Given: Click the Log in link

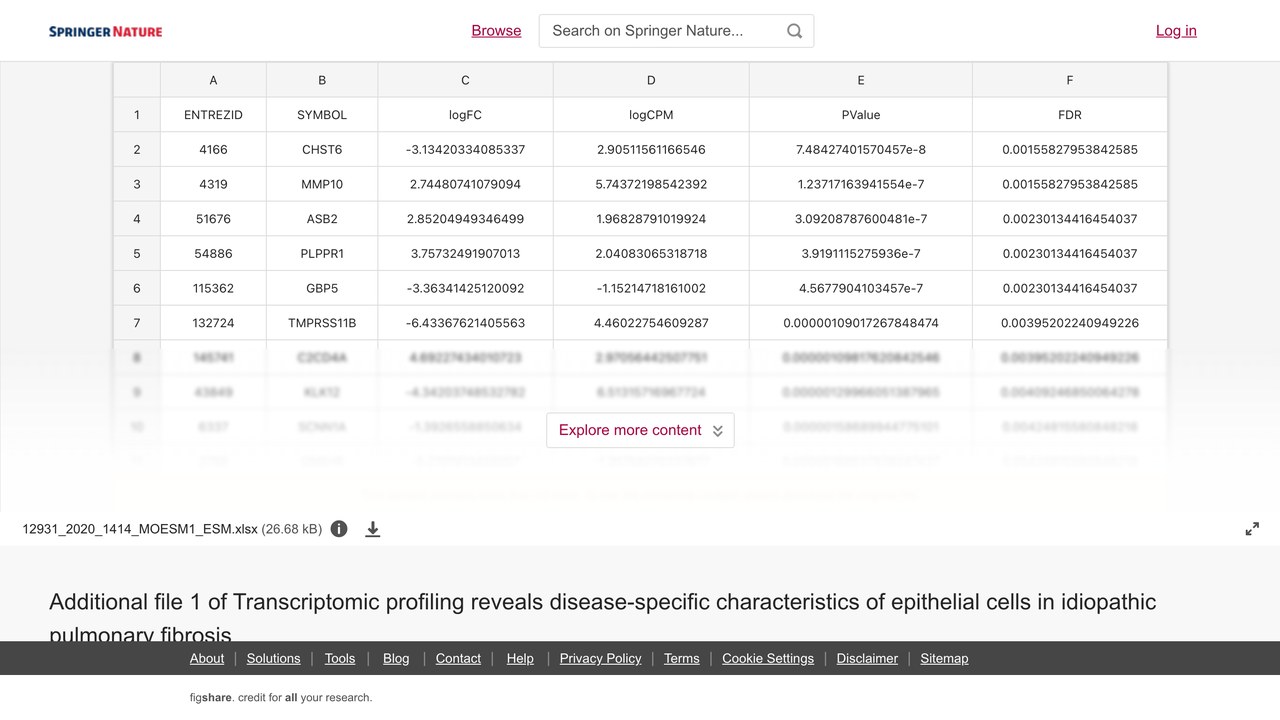Looking at the screenshot, I should pos(1176,31).
